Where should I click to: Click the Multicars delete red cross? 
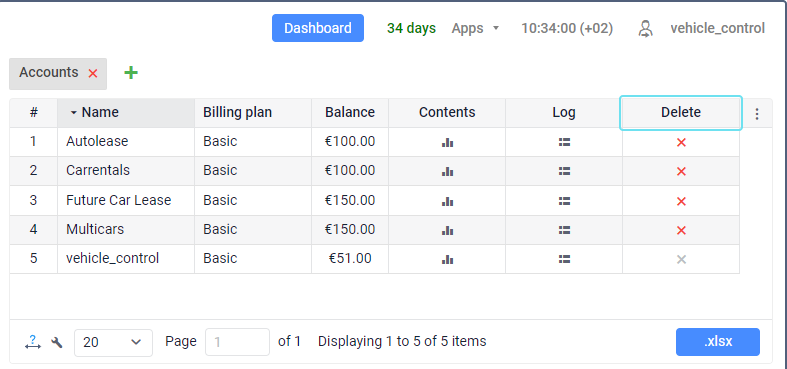pos(681,230)
